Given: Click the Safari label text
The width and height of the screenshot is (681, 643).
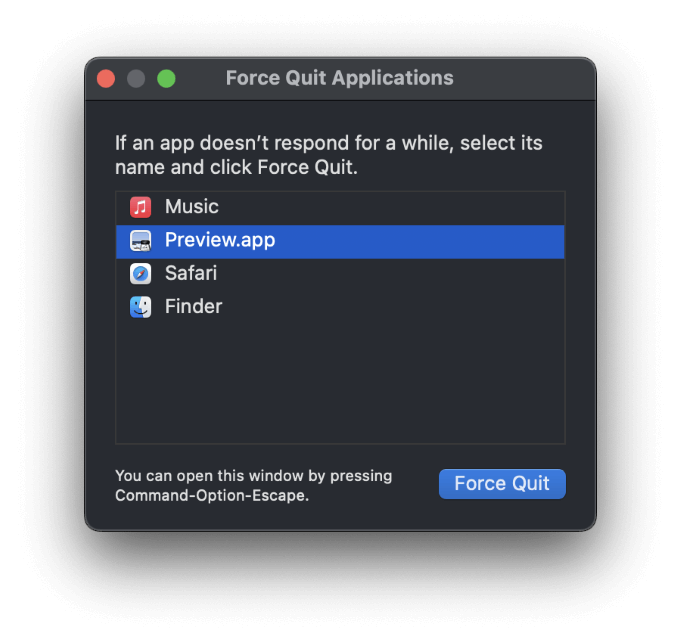Looking at the screenshot, I should [191, 274].
